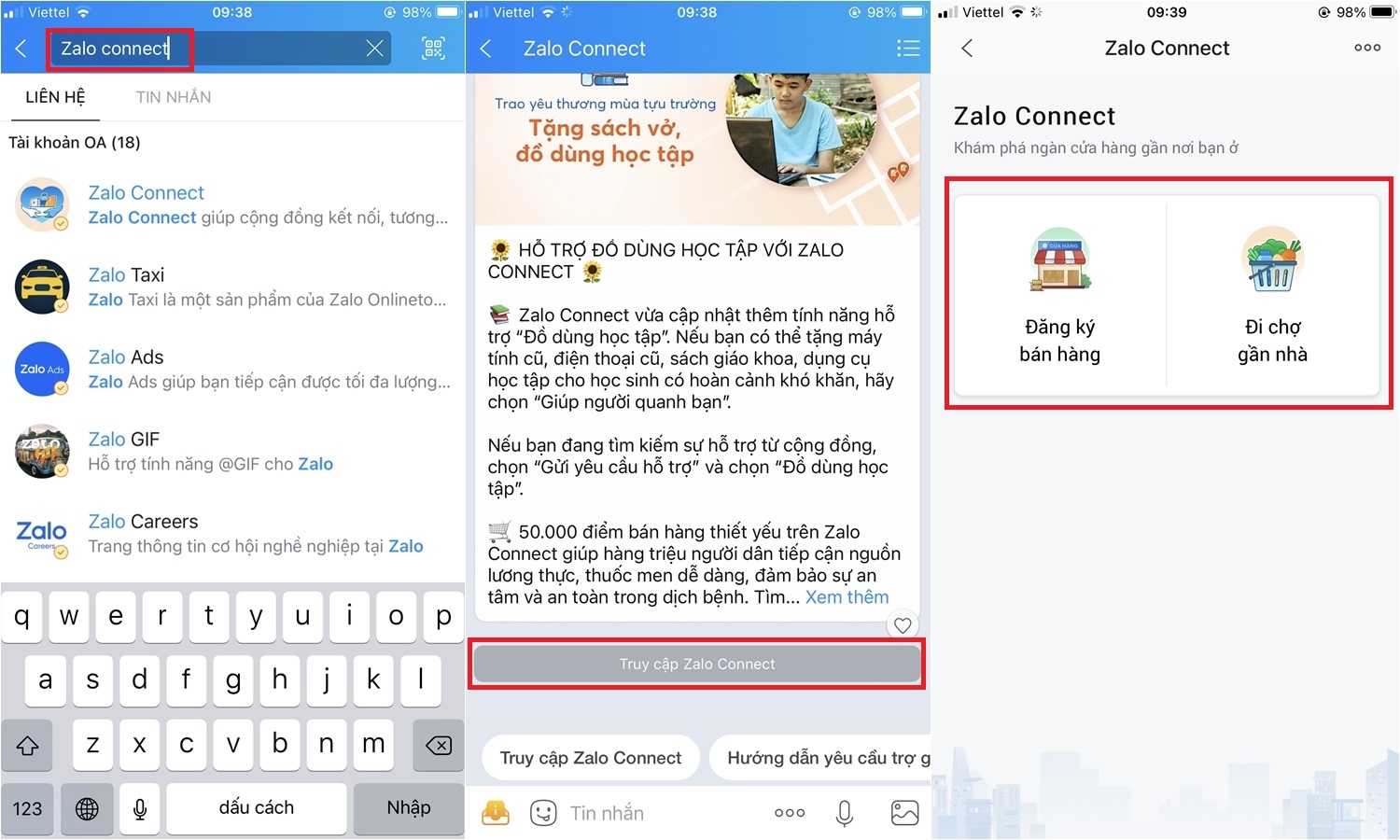Switch to the LIÊN HỆ tab
The width and height of the screenshot is (1400, 840).
coord(55,97)
